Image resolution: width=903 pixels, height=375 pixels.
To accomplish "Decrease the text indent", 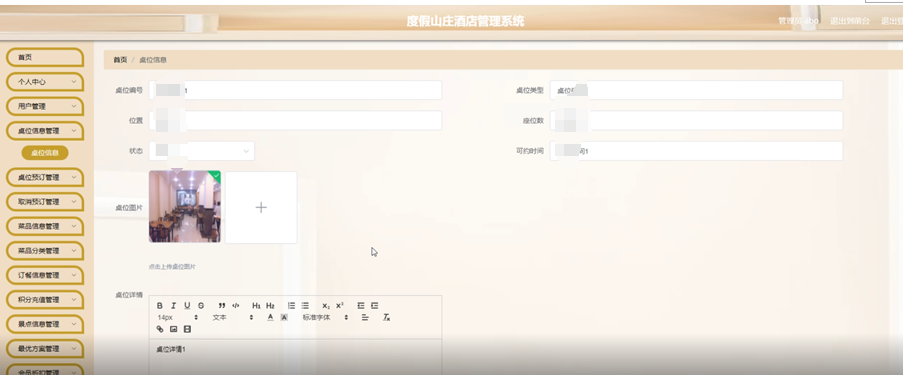I will 361,306.
